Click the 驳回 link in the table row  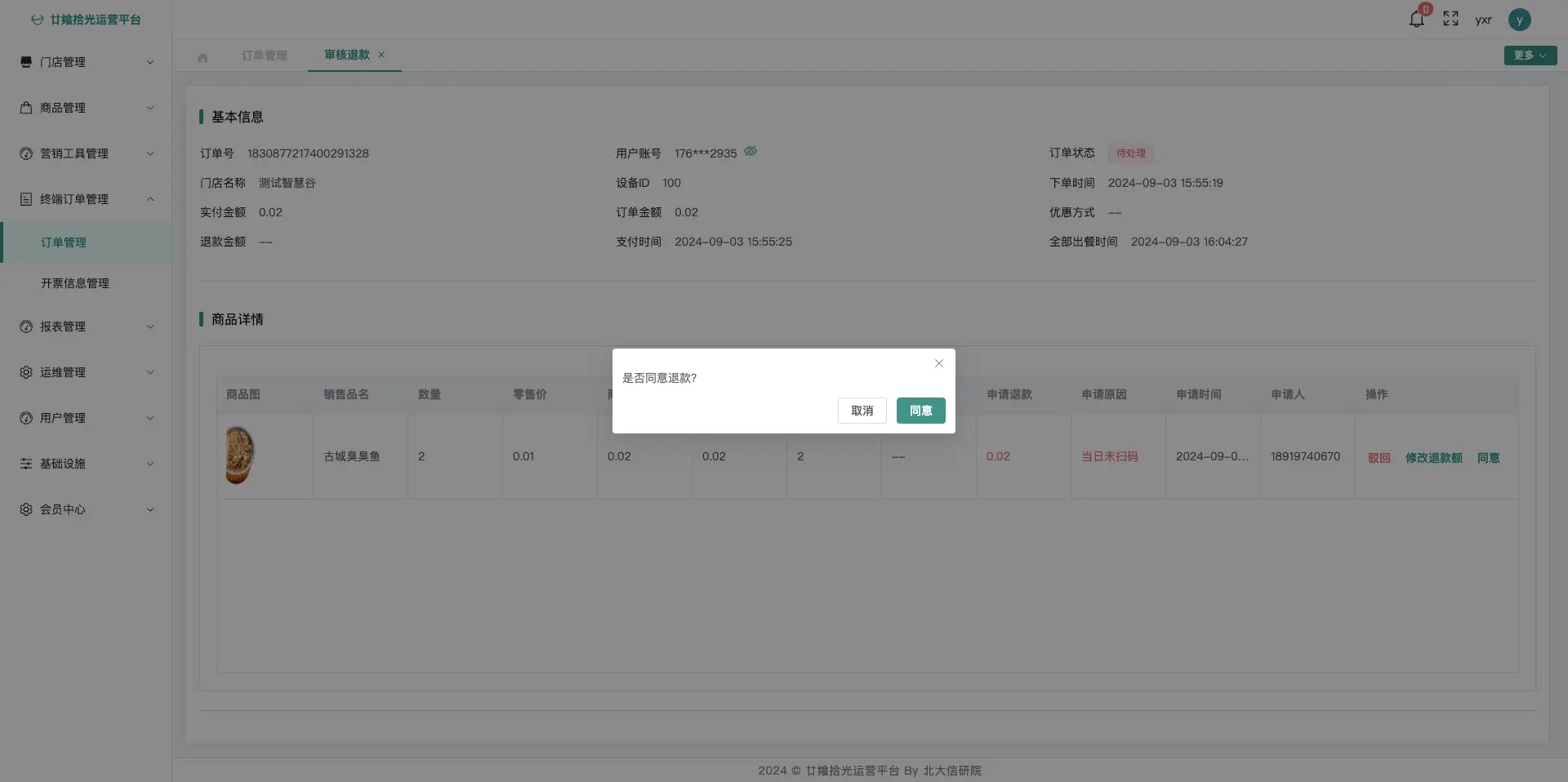[x=1379, y=458]
